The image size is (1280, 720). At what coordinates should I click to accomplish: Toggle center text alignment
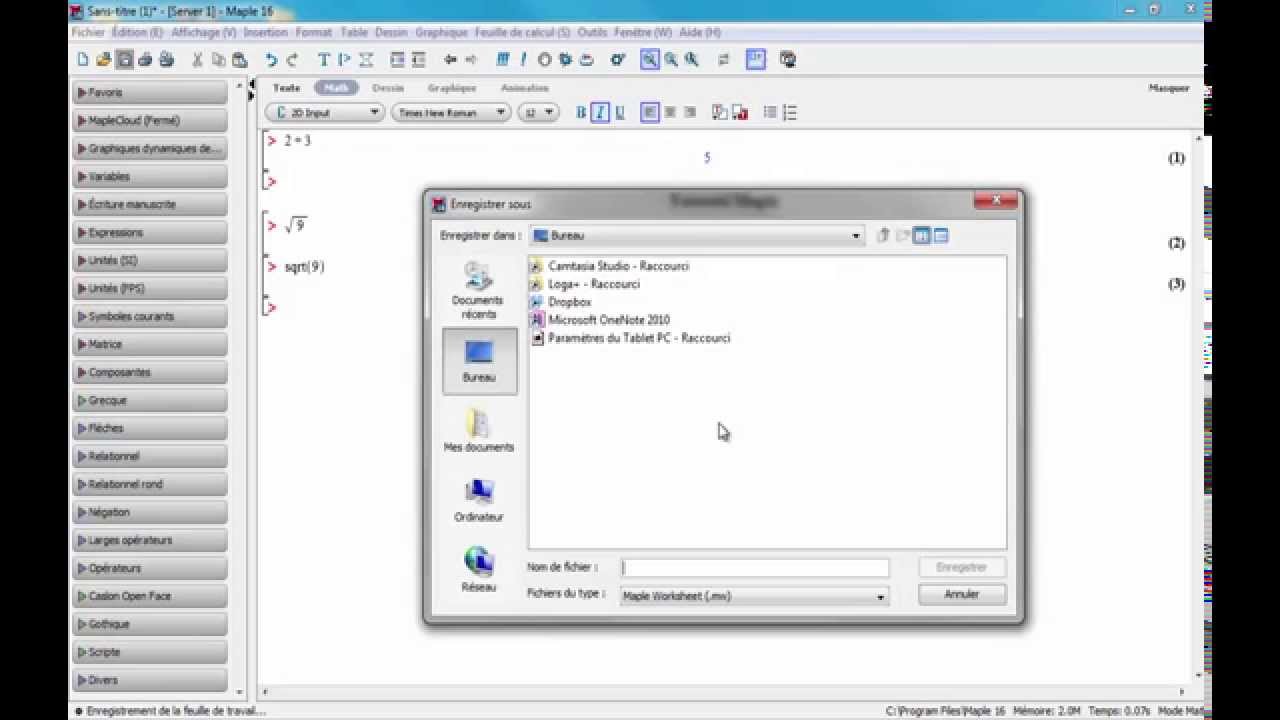(x=670, y=113)
